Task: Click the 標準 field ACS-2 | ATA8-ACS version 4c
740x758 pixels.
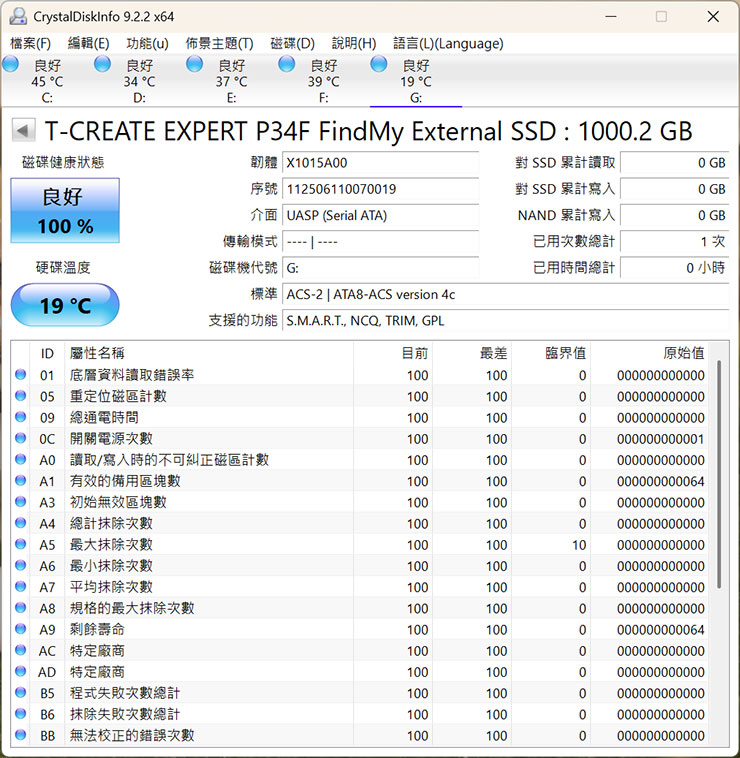Action: pyautogui.click(x=506, y=294)
